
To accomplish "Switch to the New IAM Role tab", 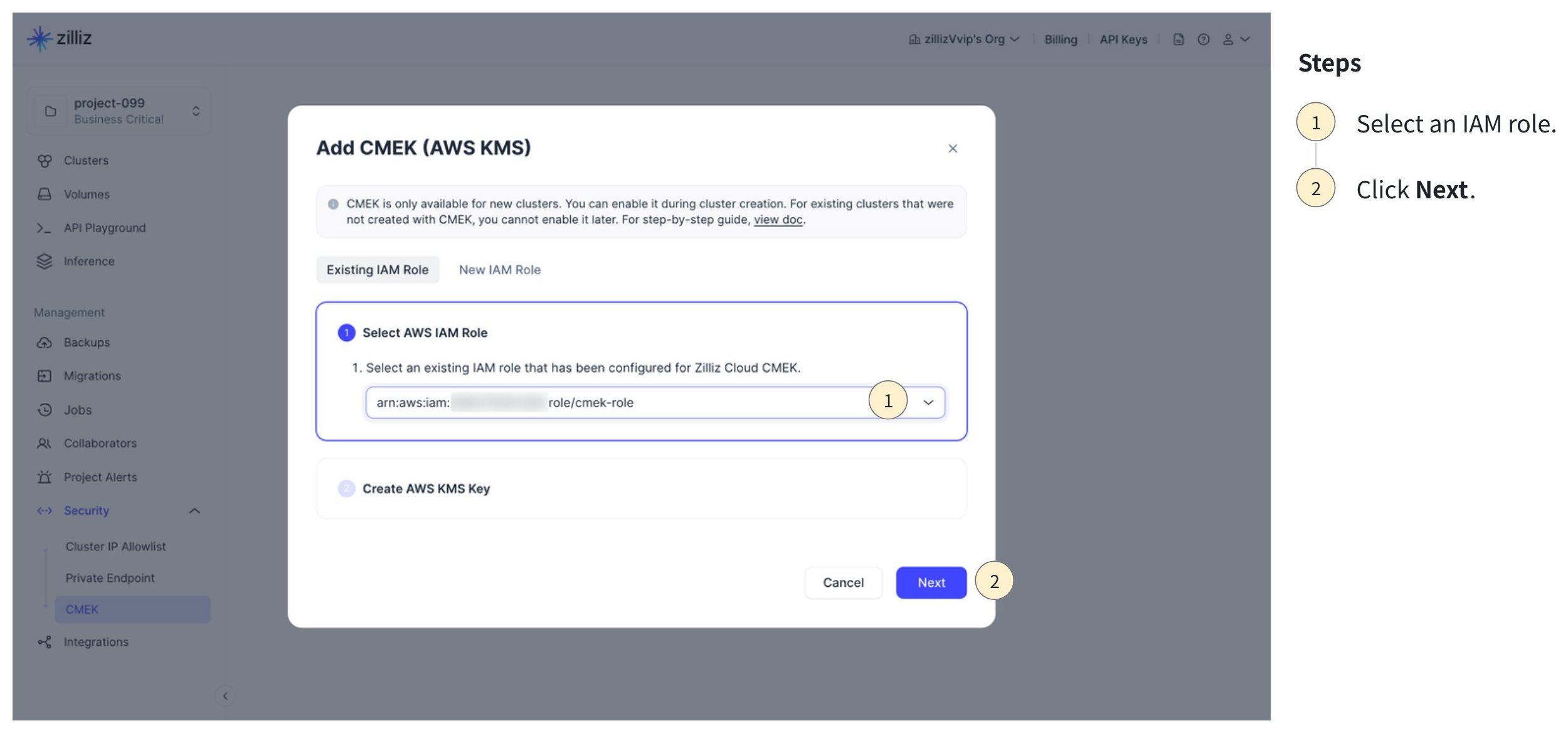I will tap(499, 270).
